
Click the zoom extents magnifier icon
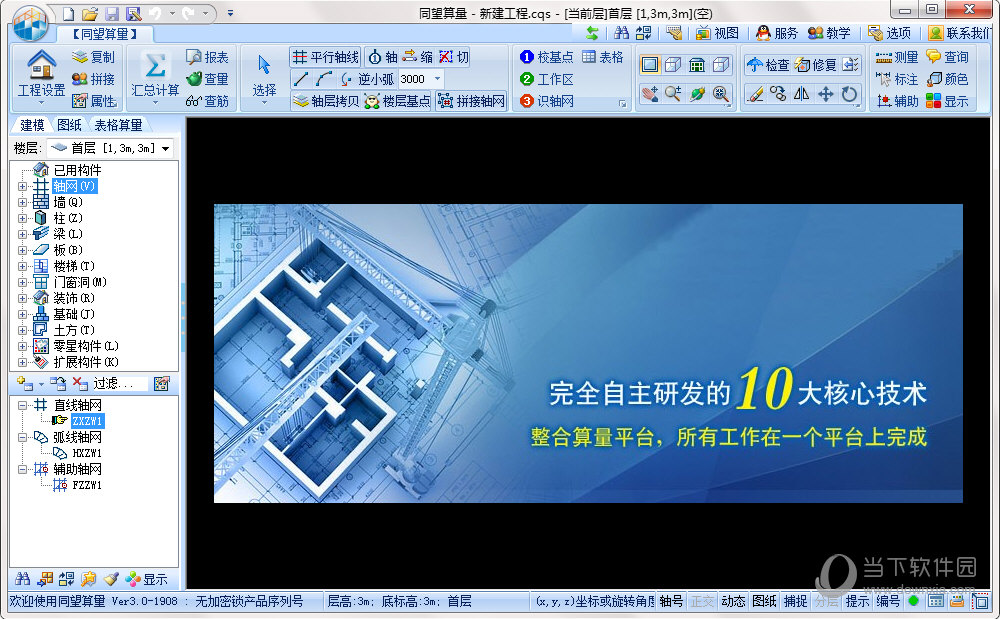pos(721,94)
